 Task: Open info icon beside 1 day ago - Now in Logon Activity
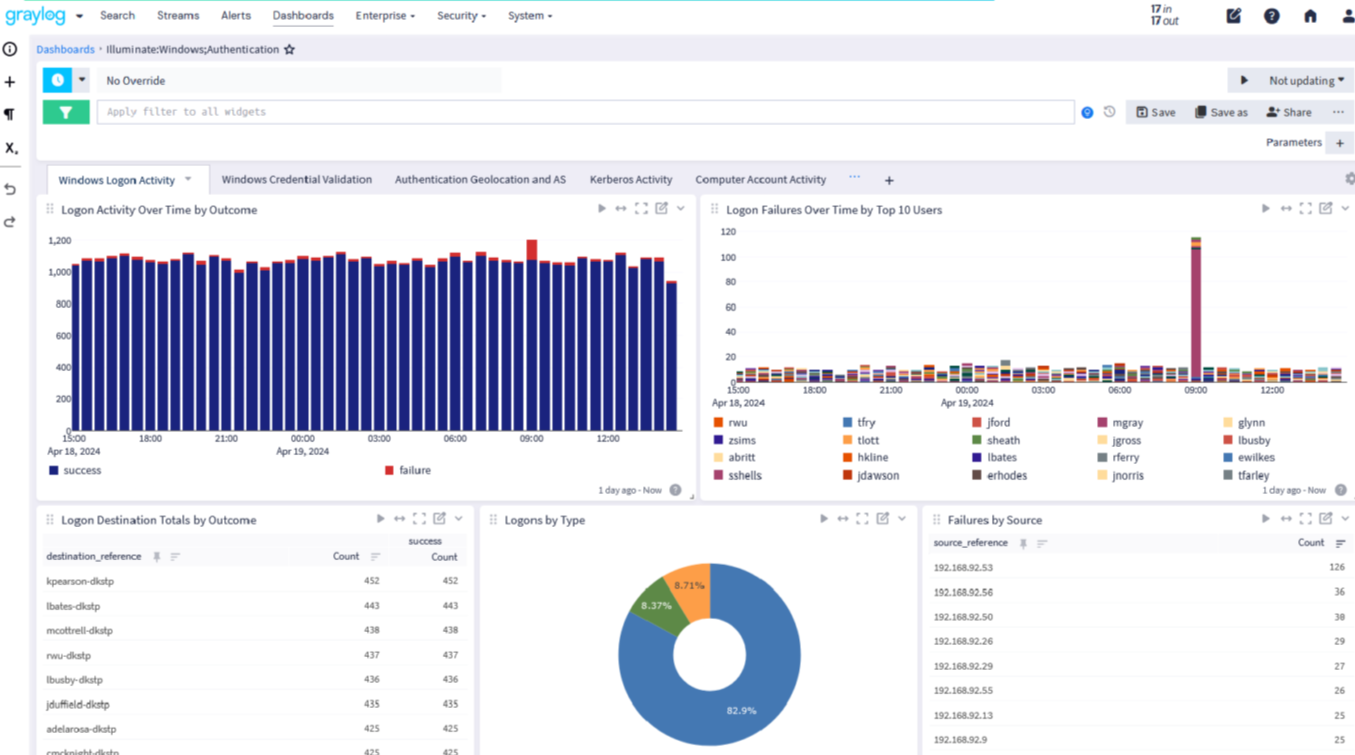[x=675, y=490]
